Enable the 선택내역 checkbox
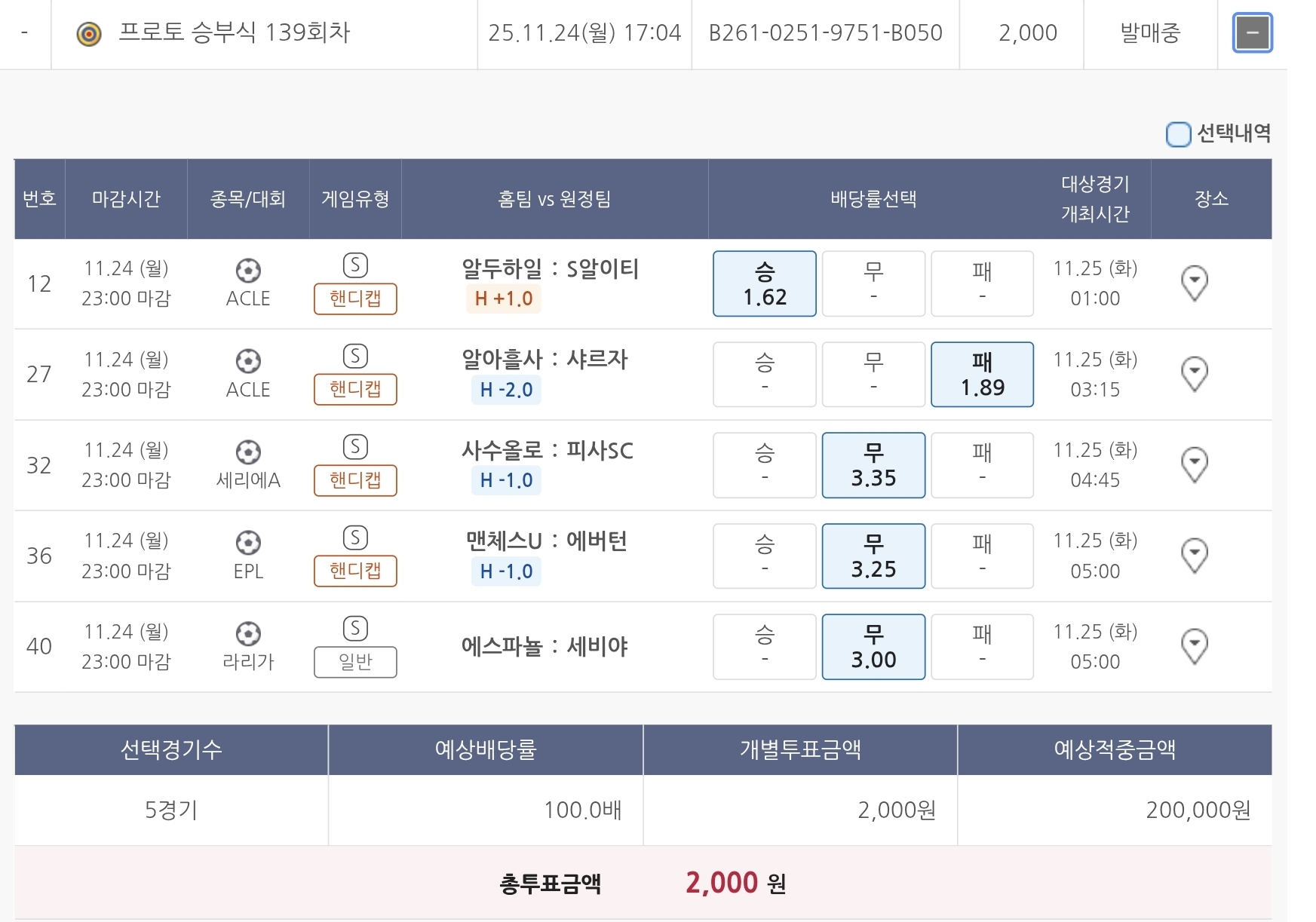Screen dimensions: 1316x922 click(1178, 134)
